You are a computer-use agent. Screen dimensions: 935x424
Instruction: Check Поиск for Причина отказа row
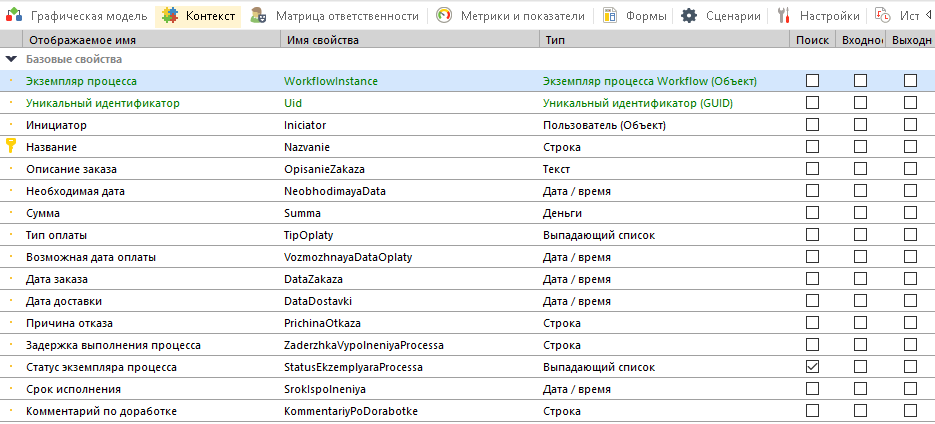pyautogui.click(x=812, y=323)
